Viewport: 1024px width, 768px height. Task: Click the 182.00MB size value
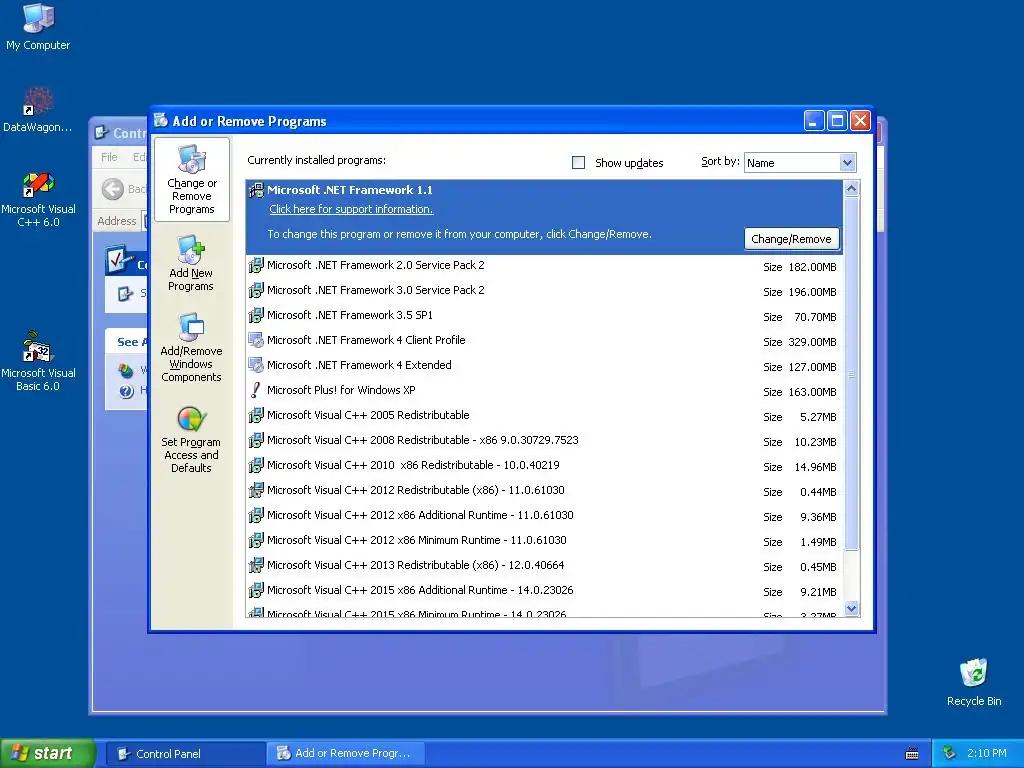click(812, 267)
